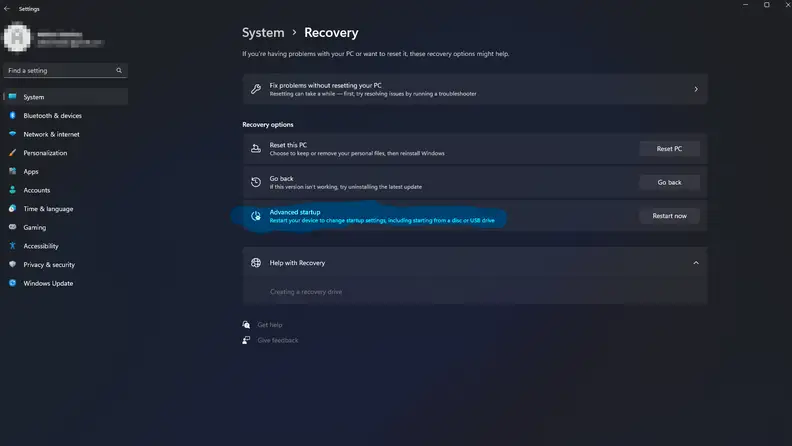
Task: Open the user profile avatar
Action: 17,37
